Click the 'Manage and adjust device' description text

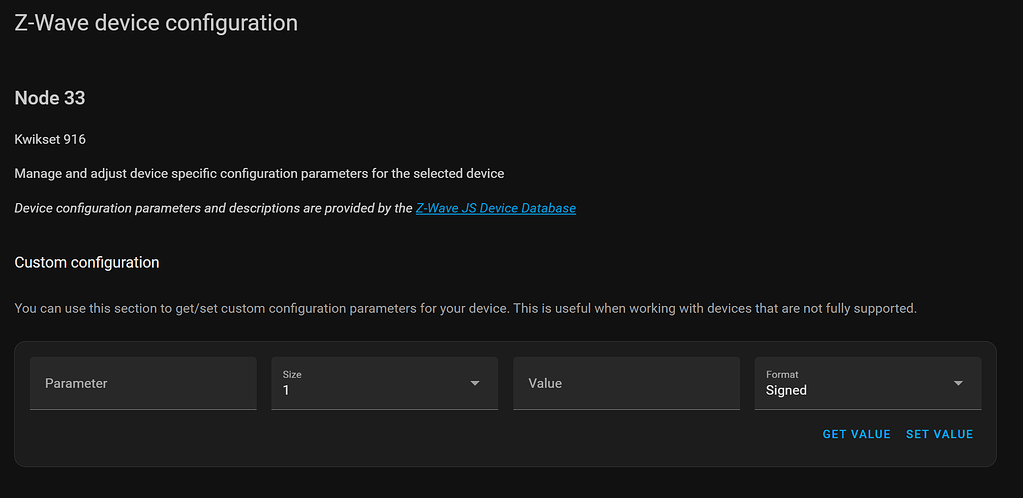259,173
